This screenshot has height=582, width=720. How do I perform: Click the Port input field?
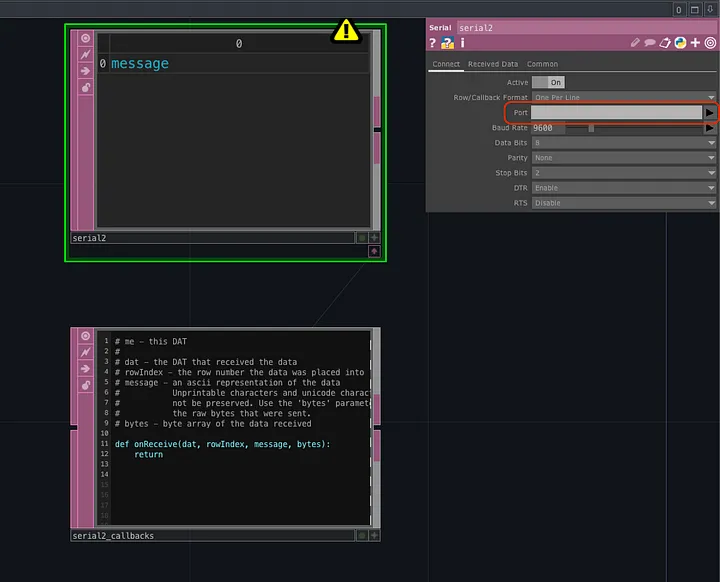click(616, 113)
